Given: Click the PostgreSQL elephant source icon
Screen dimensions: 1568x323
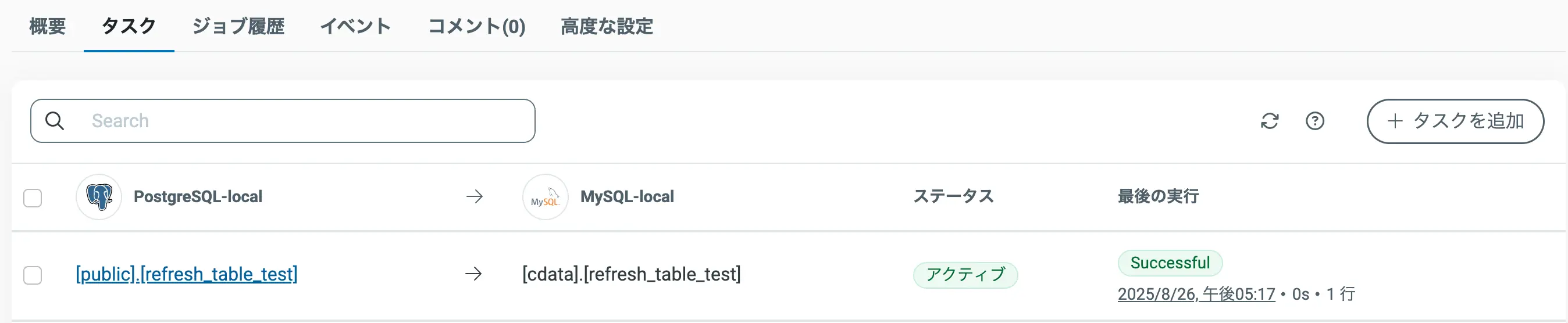Looking at the screenshot, I should pos(99,196).
